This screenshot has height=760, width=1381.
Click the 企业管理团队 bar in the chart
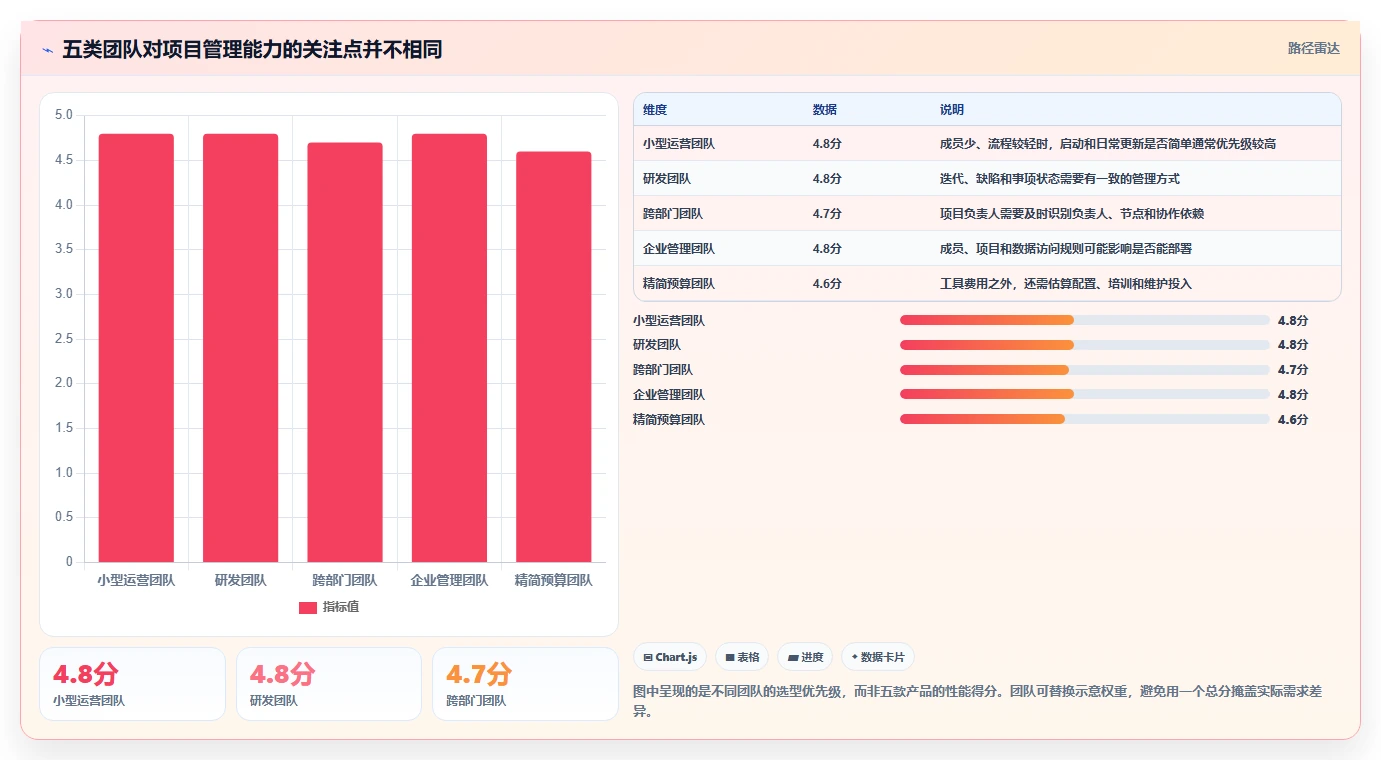click(449, 348)
